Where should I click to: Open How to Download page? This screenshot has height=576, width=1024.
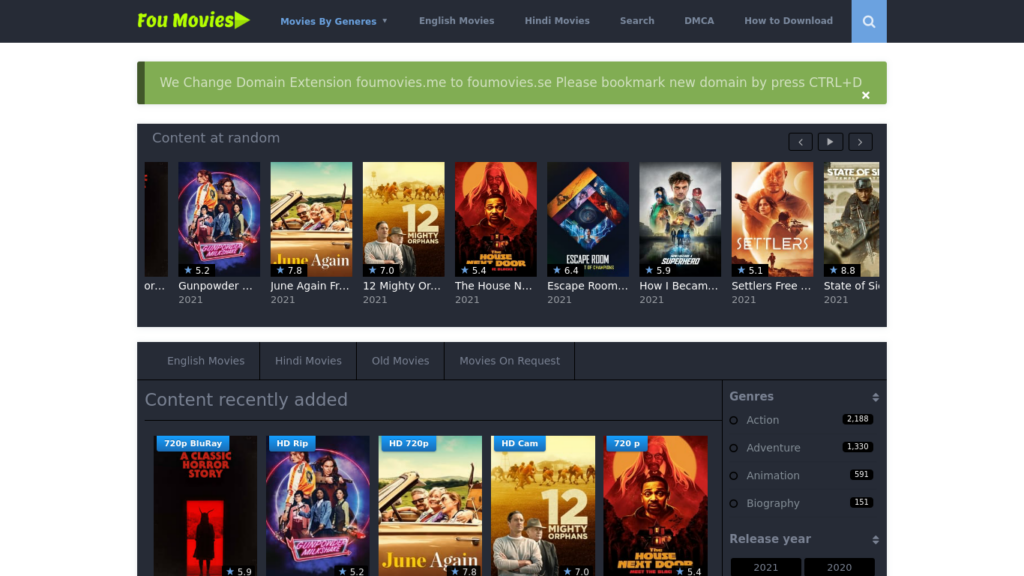coord(788,21)
